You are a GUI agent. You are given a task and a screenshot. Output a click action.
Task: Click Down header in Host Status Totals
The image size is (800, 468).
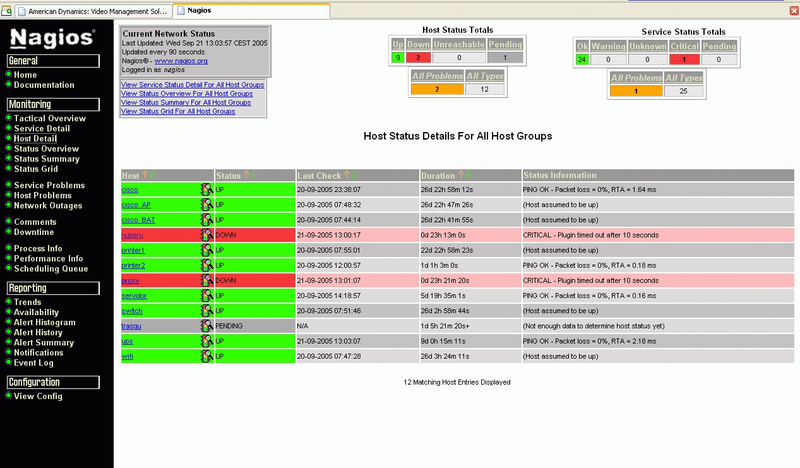418,44
